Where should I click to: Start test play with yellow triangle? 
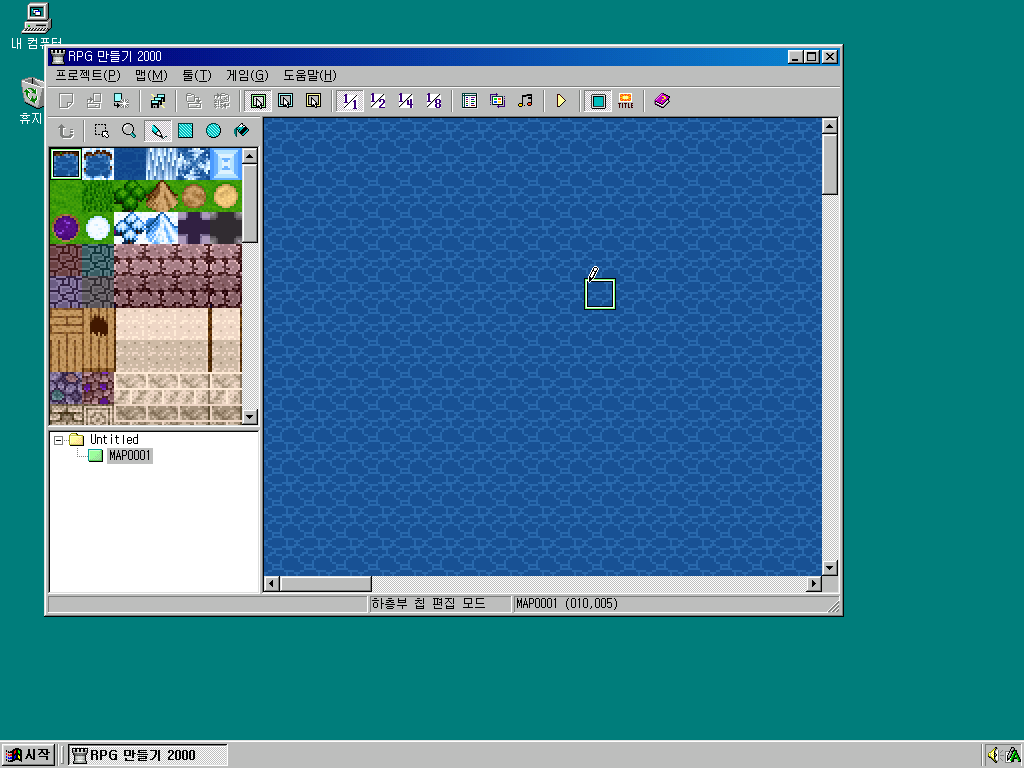click(x=561, y=101)
